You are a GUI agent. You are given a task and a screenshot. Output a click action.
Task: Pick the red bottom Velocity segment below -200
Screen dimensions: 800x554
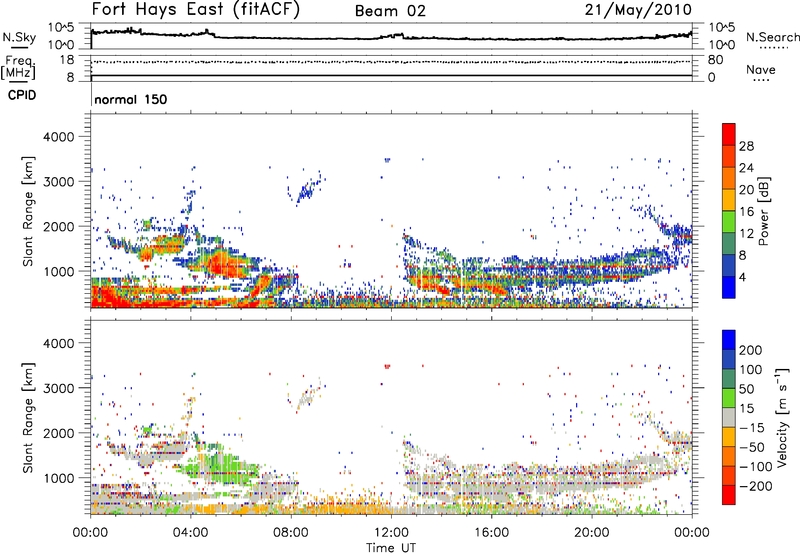point(729,495)
